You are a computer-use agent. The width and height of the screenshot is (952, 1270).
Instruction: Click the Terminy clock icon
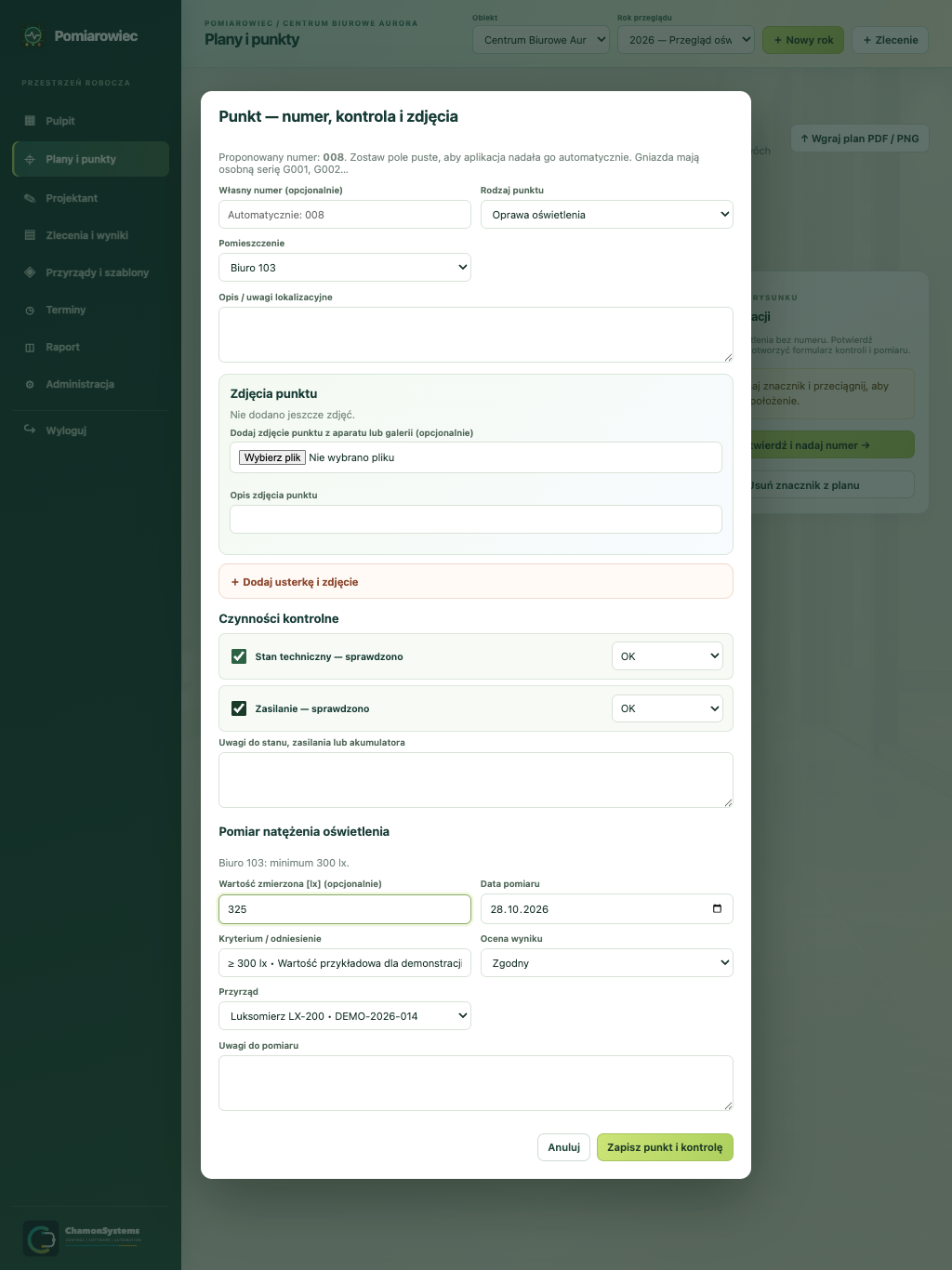pyautogui.click(x=30, y=311)
